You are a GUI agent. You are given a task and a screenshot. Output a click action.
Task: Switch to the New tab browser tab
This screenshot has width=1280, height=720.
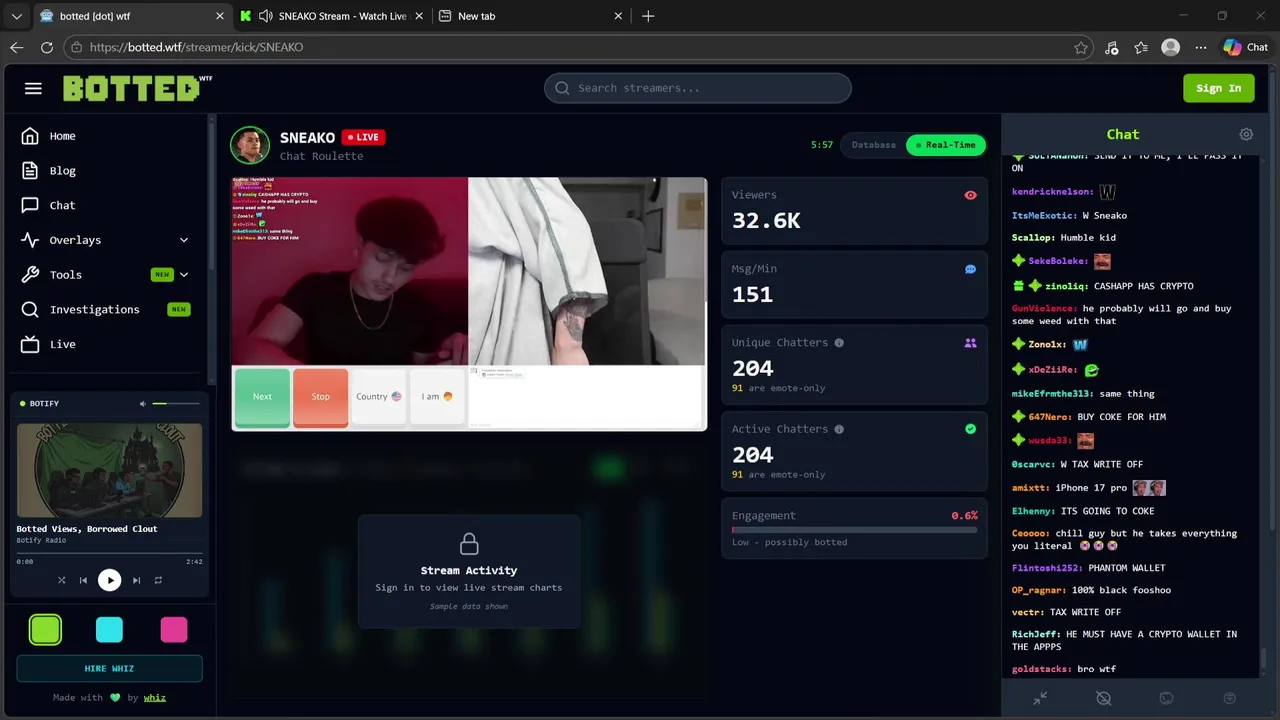[x=532, y=16]
